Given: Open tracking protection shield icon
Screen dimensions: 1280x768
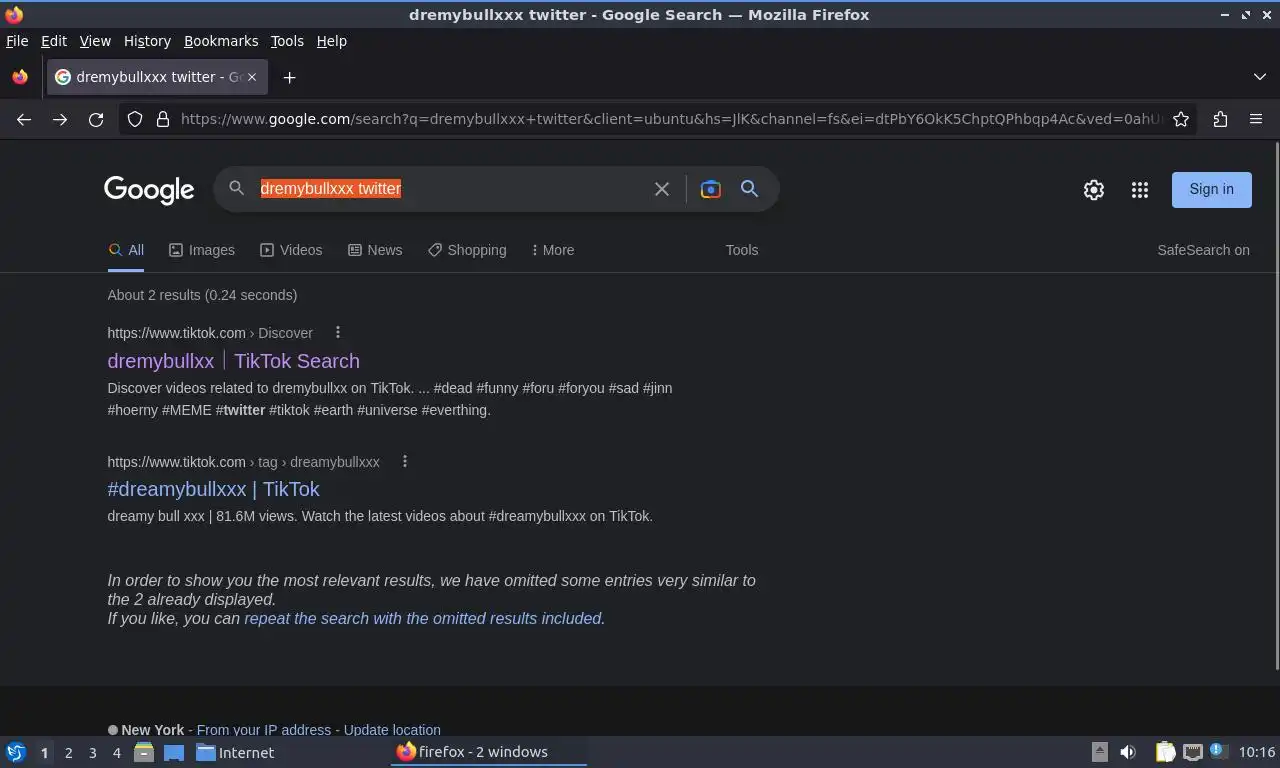Looking at the screenshot, I should coord(135,119).
